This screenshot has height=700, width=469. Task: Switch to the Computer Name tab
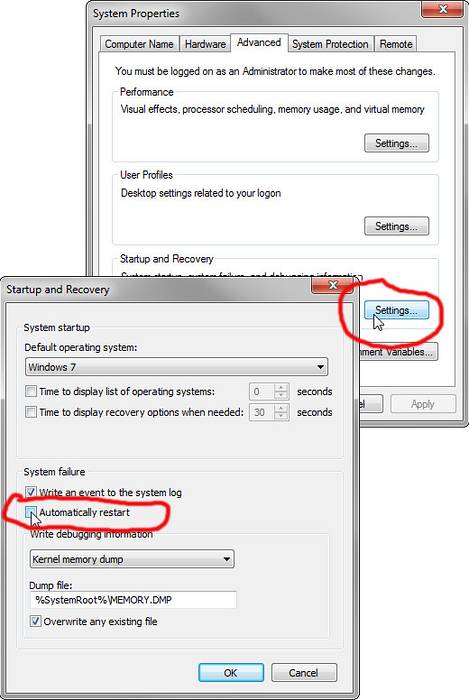click(139, 44)
